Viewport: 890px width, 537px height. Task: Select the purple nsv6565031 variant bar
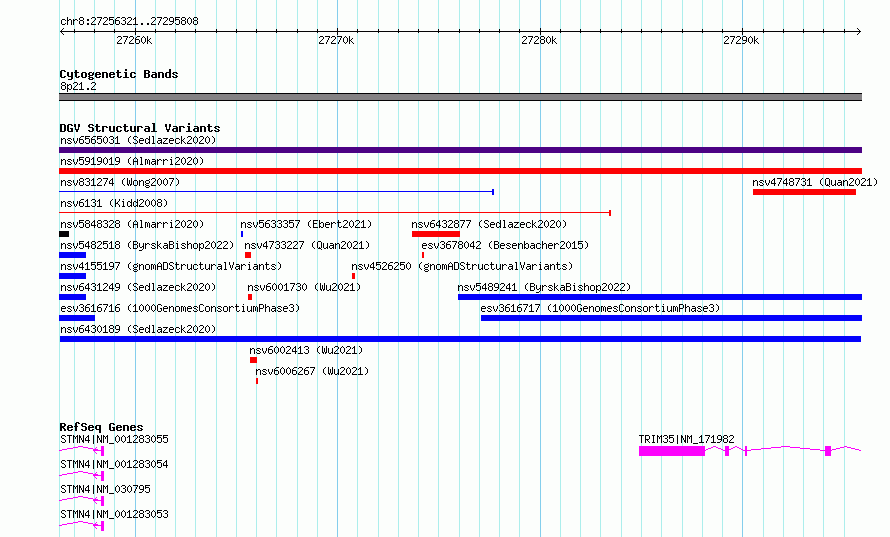tap(460, 150)
